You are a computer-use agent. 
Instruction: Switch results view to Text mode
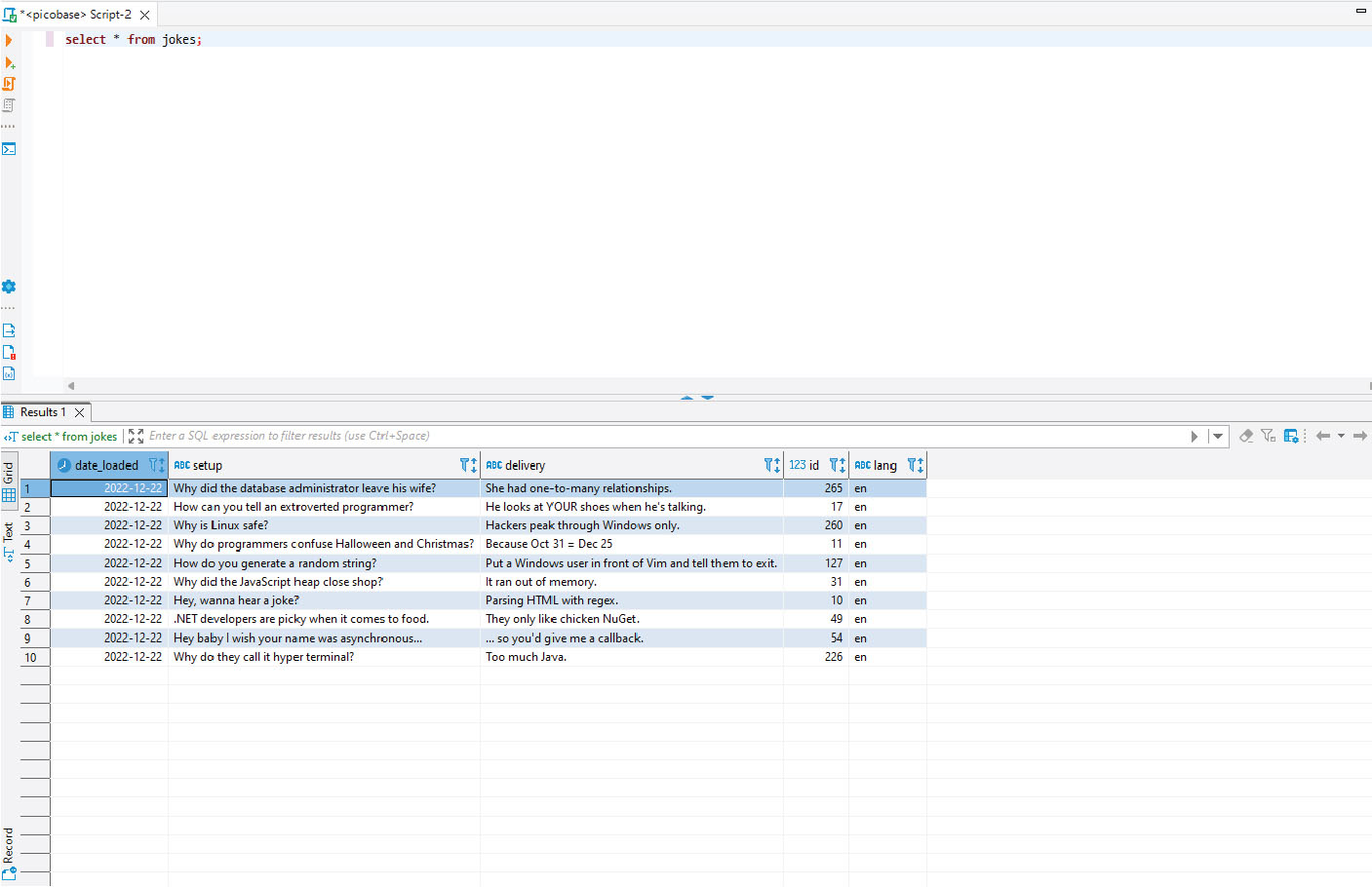(x=9, y=542)
